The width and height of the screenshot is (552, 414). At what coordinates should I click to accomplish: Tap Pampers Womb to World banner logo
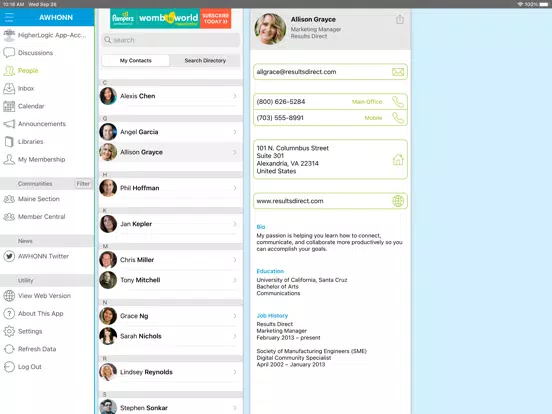pyautogui.click(x=155, y=18)
